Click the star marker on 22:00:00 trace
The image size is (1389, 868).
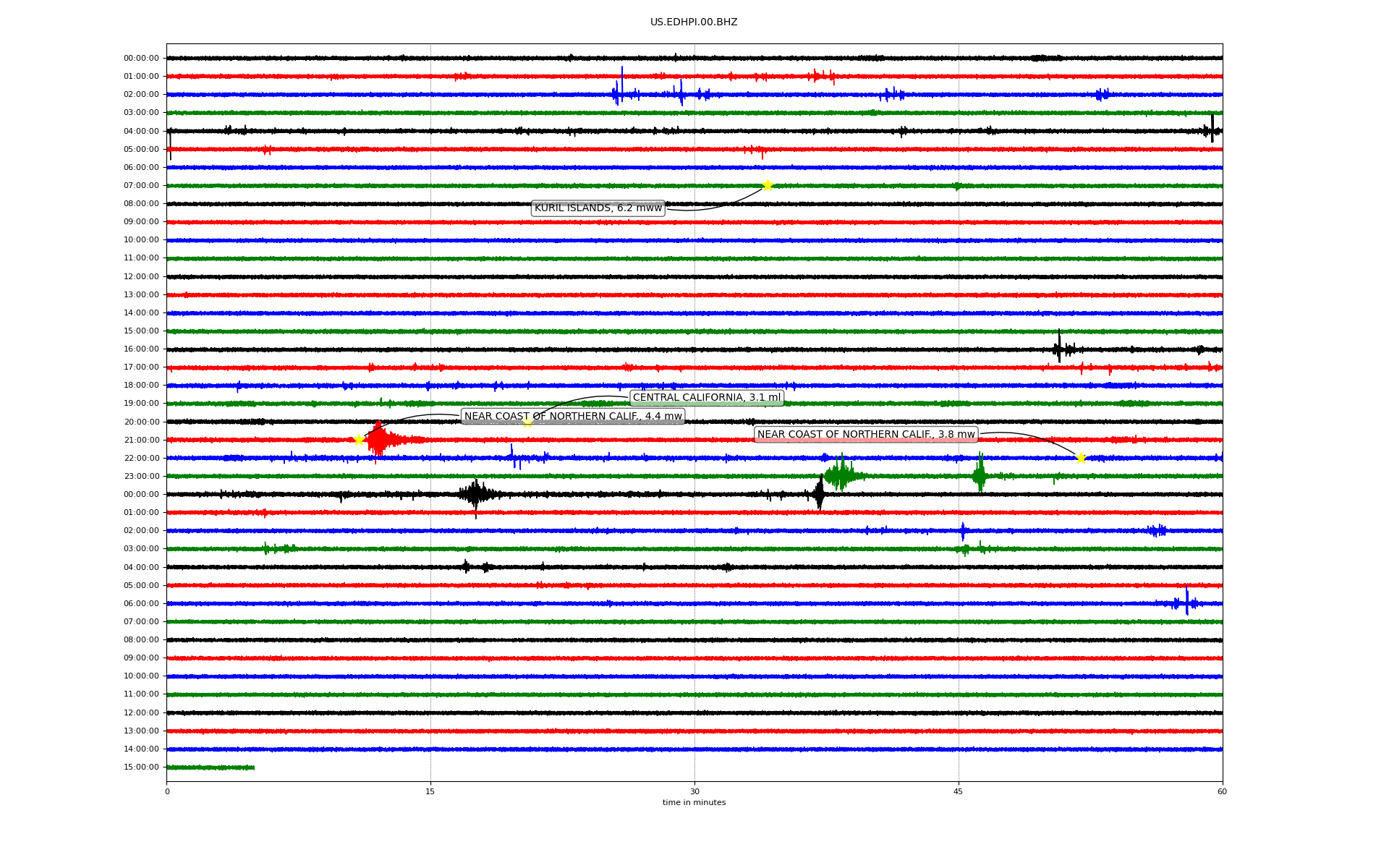1081,458
